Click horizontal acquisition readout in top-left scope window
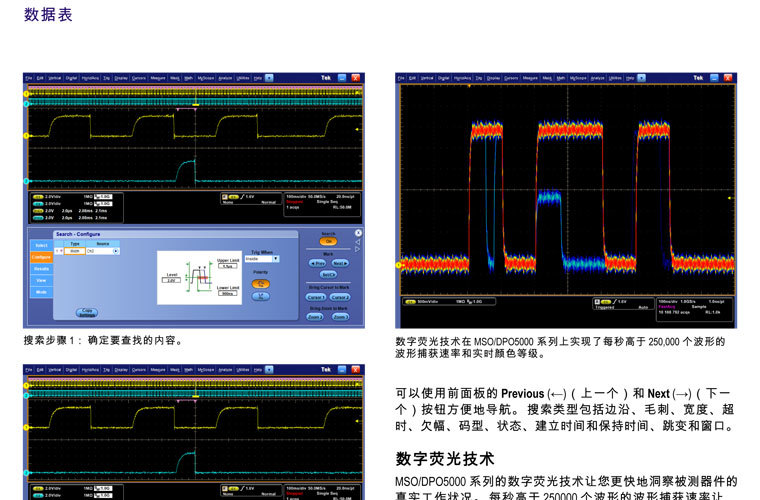760x500 pixels. tap(323, 204)
